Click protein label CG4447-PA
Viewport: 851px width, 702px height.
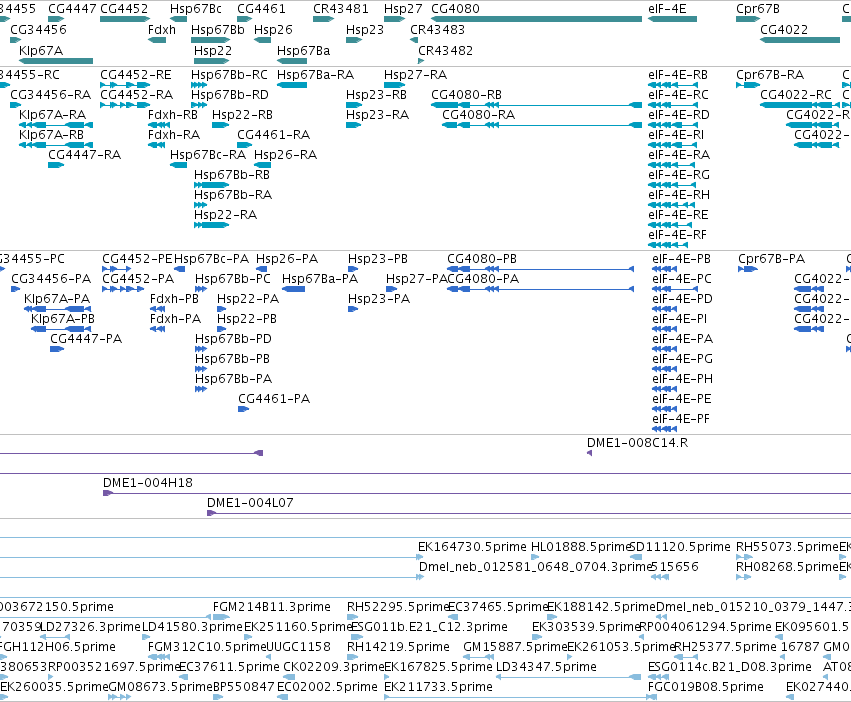86,339
